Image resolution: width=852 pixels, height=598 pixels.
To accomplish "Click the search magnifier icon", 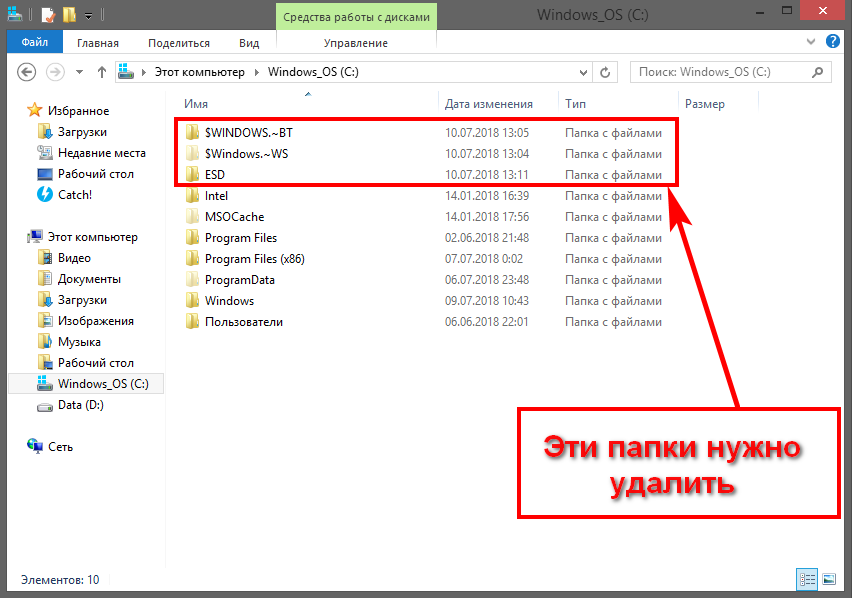I will pos(818,72).
